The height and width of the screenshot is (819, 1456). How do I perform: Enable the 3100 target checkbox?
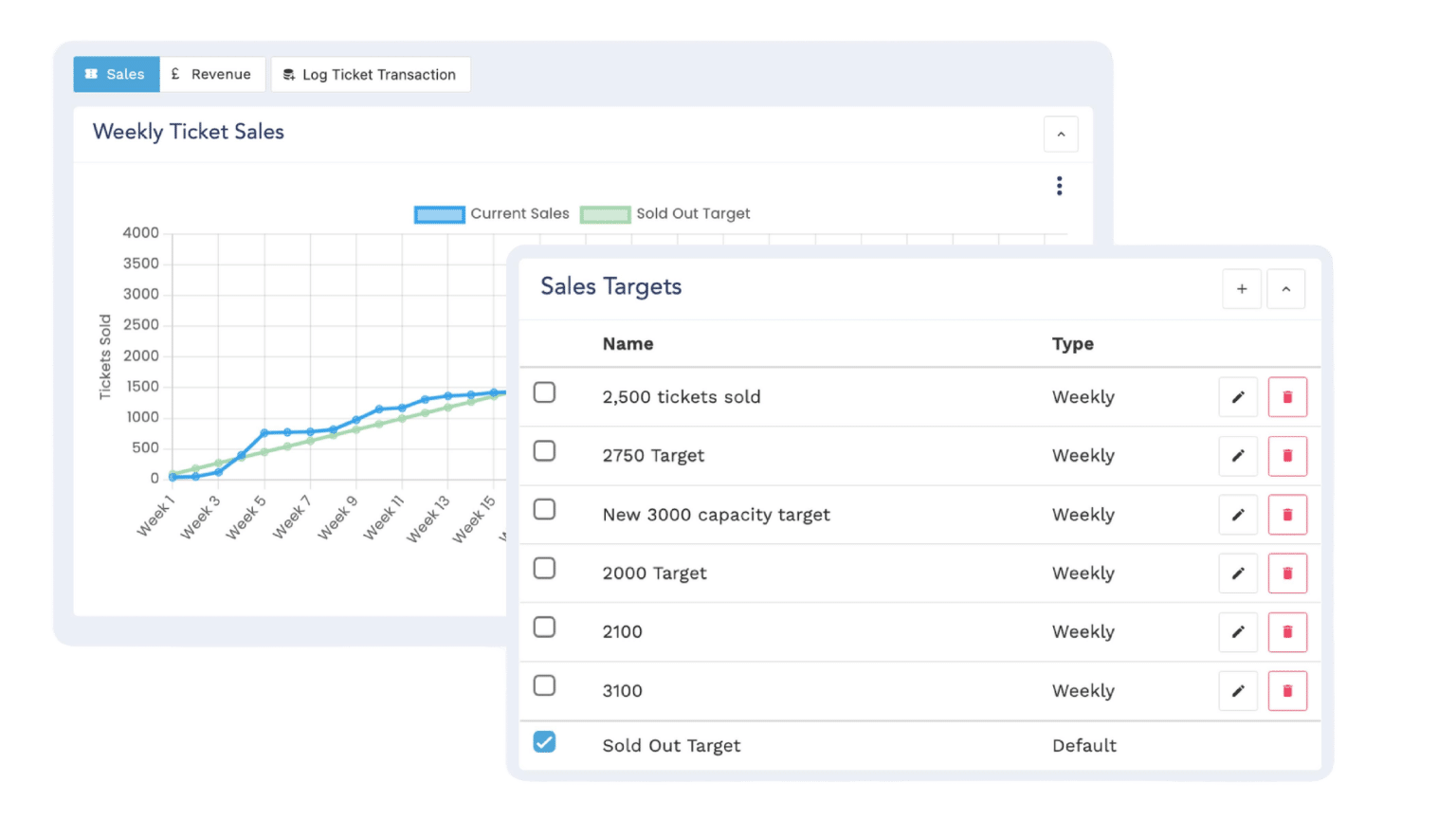[544, 685]
